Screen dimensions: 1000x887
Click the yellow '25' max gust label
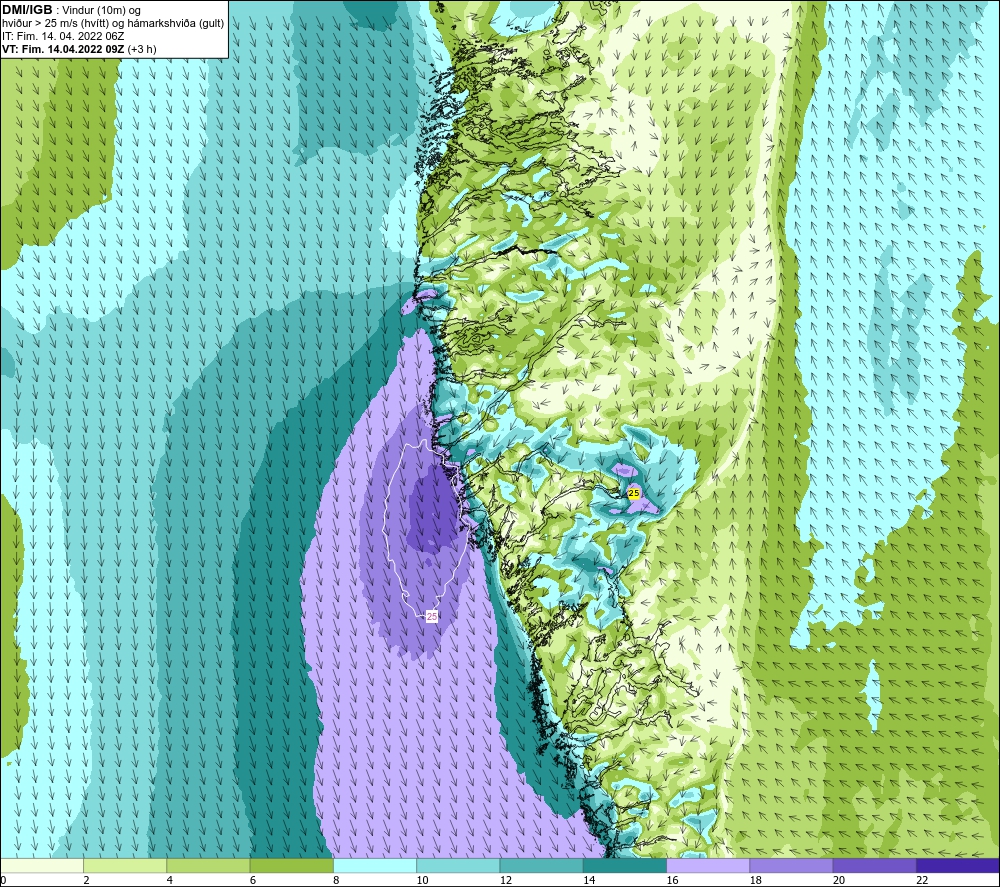click(x=634, y=493)
